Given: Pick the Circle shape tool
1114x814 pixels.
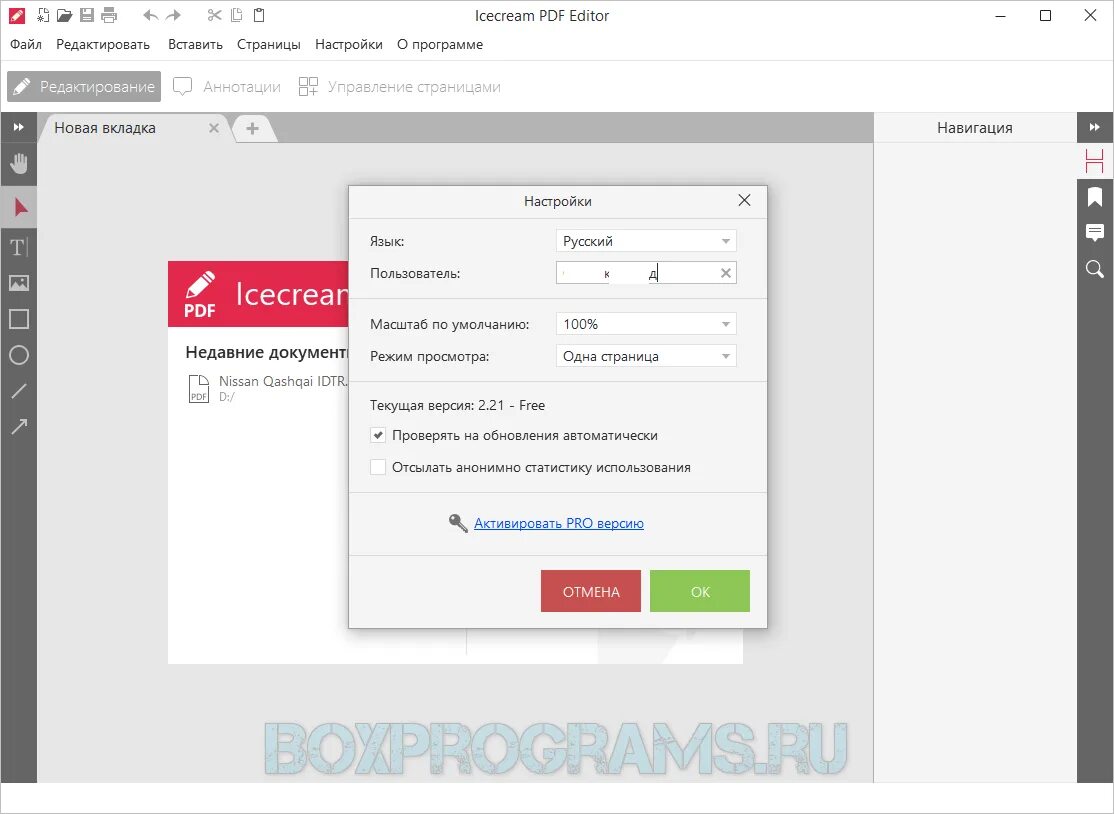Looking at the screenshot, I should (x=19, y=355).
